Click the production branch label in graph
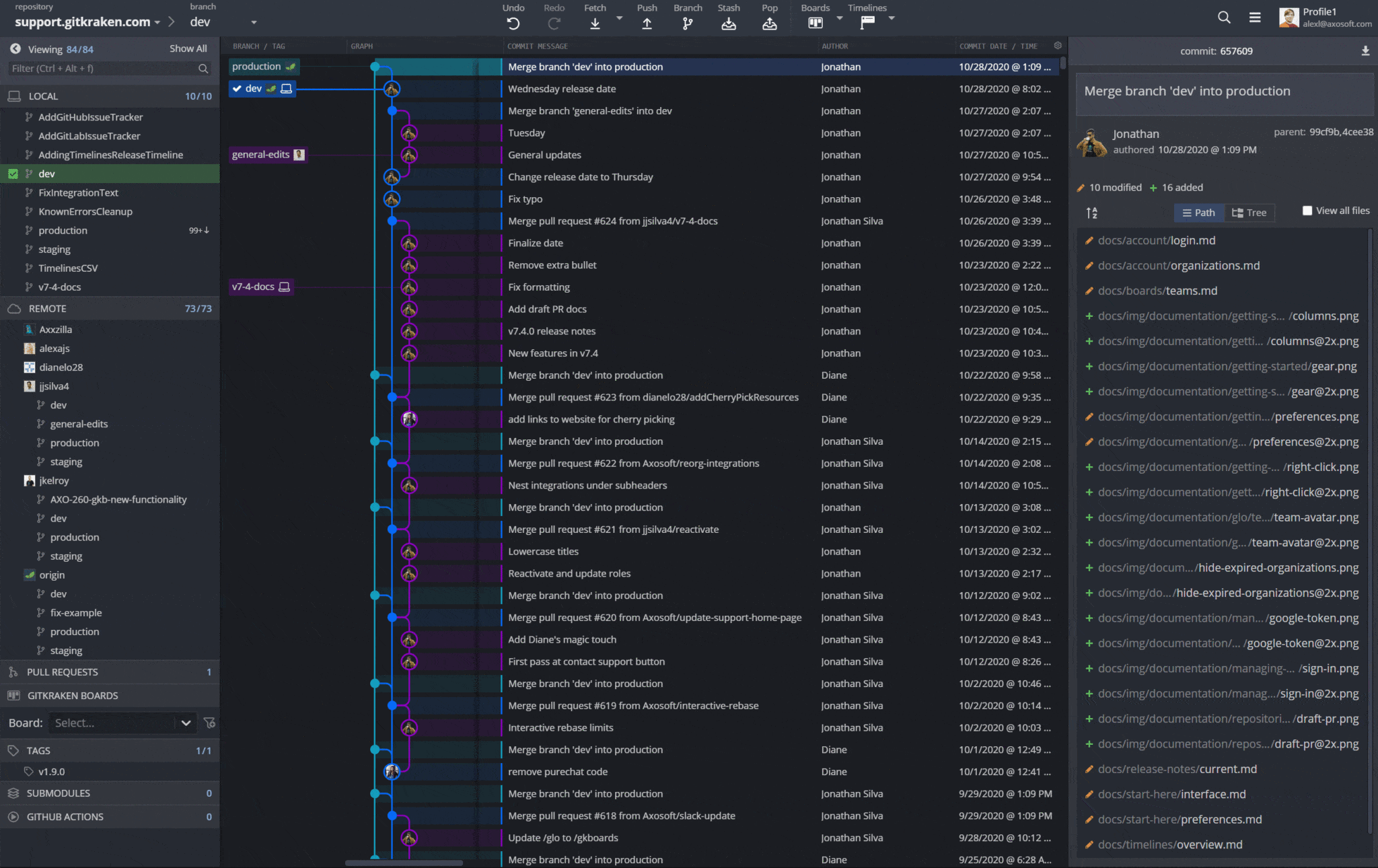Screen dimensions: 1378x868 264,67
